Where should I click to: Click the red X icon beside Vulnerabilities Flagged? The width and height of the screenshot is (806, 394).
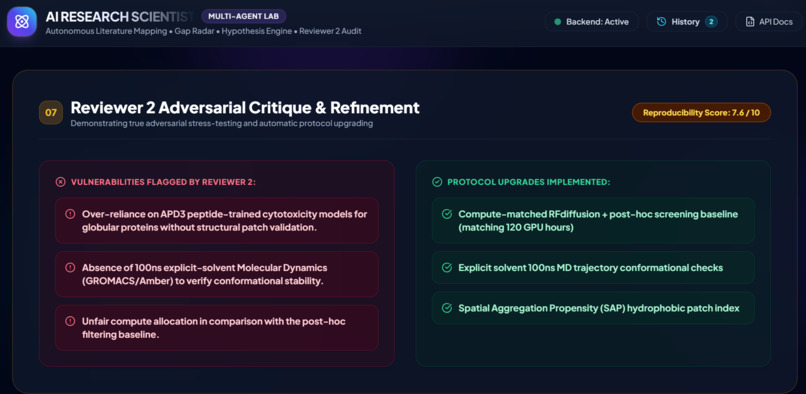tap(61, 182)
